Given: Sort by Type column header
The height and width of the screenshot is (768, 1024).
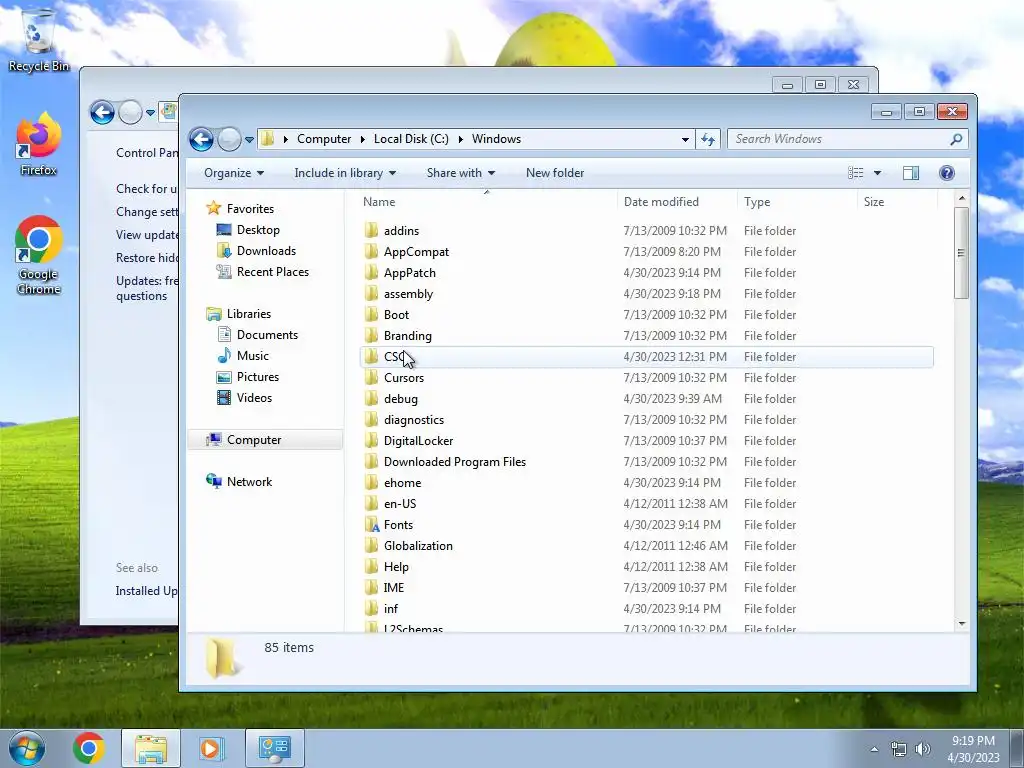Looking at the screenshot, I should [x=797, y=202].
